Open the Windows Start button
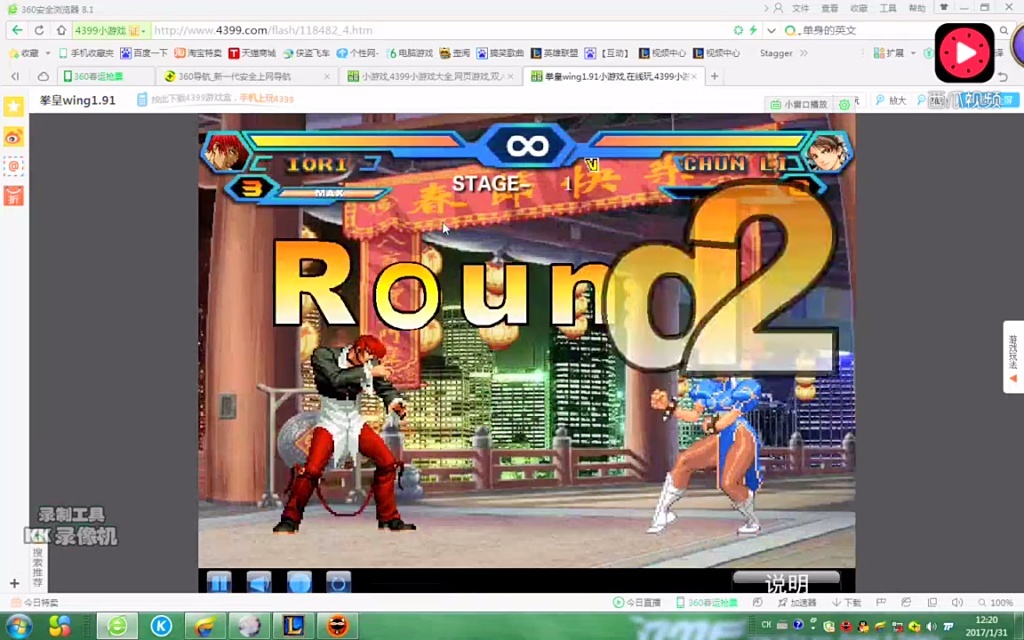This screenshot has height=640, width=1024. tap(17, 626)
